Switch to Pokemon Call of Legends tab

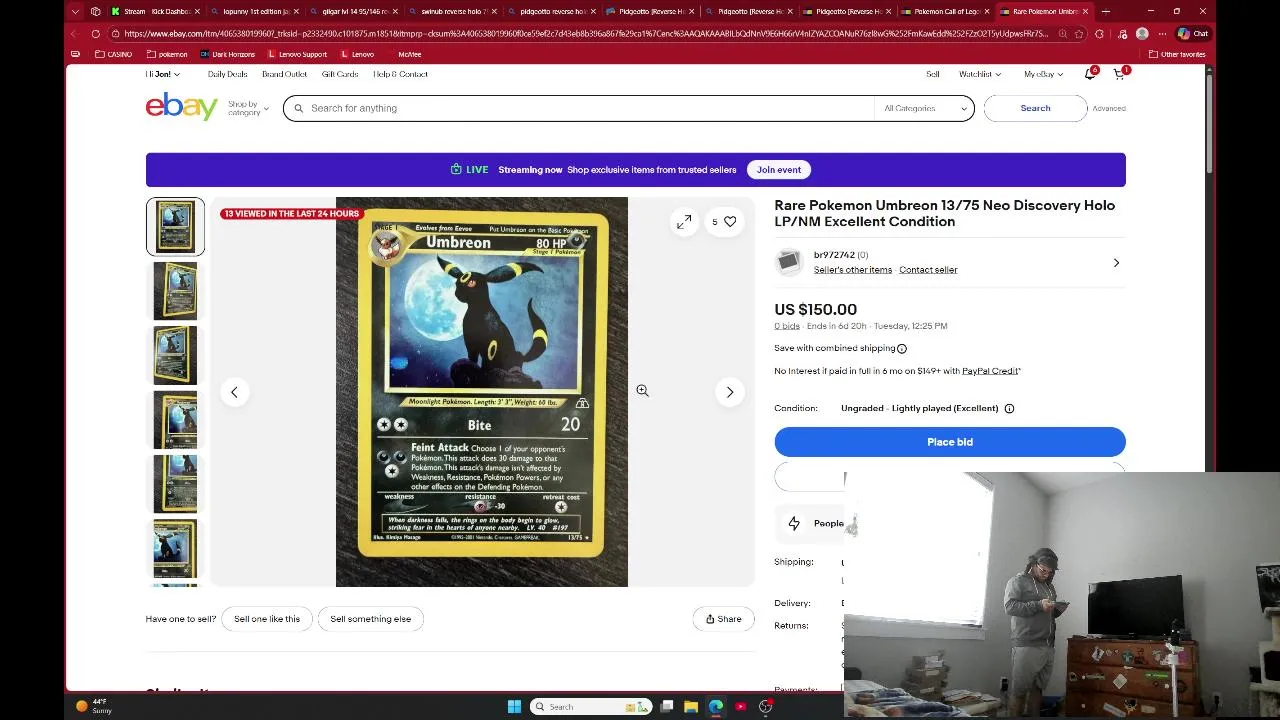pyautogui.click(x=945, y=11)
